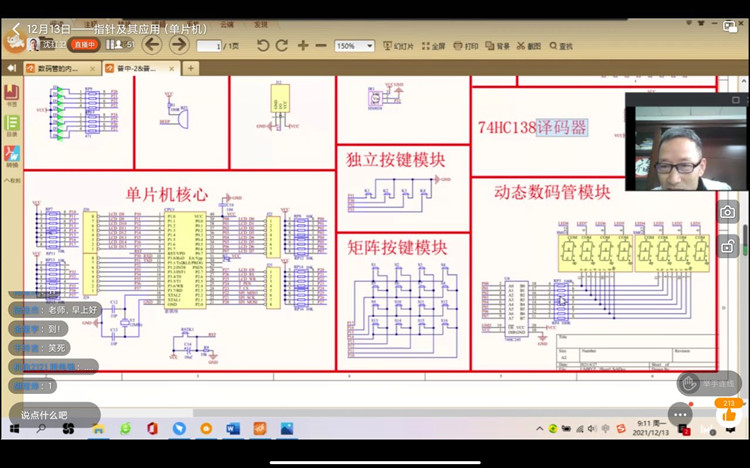Tap the thumbs-up like button
This screenshot has height=468, width=750.
[729, 413]
